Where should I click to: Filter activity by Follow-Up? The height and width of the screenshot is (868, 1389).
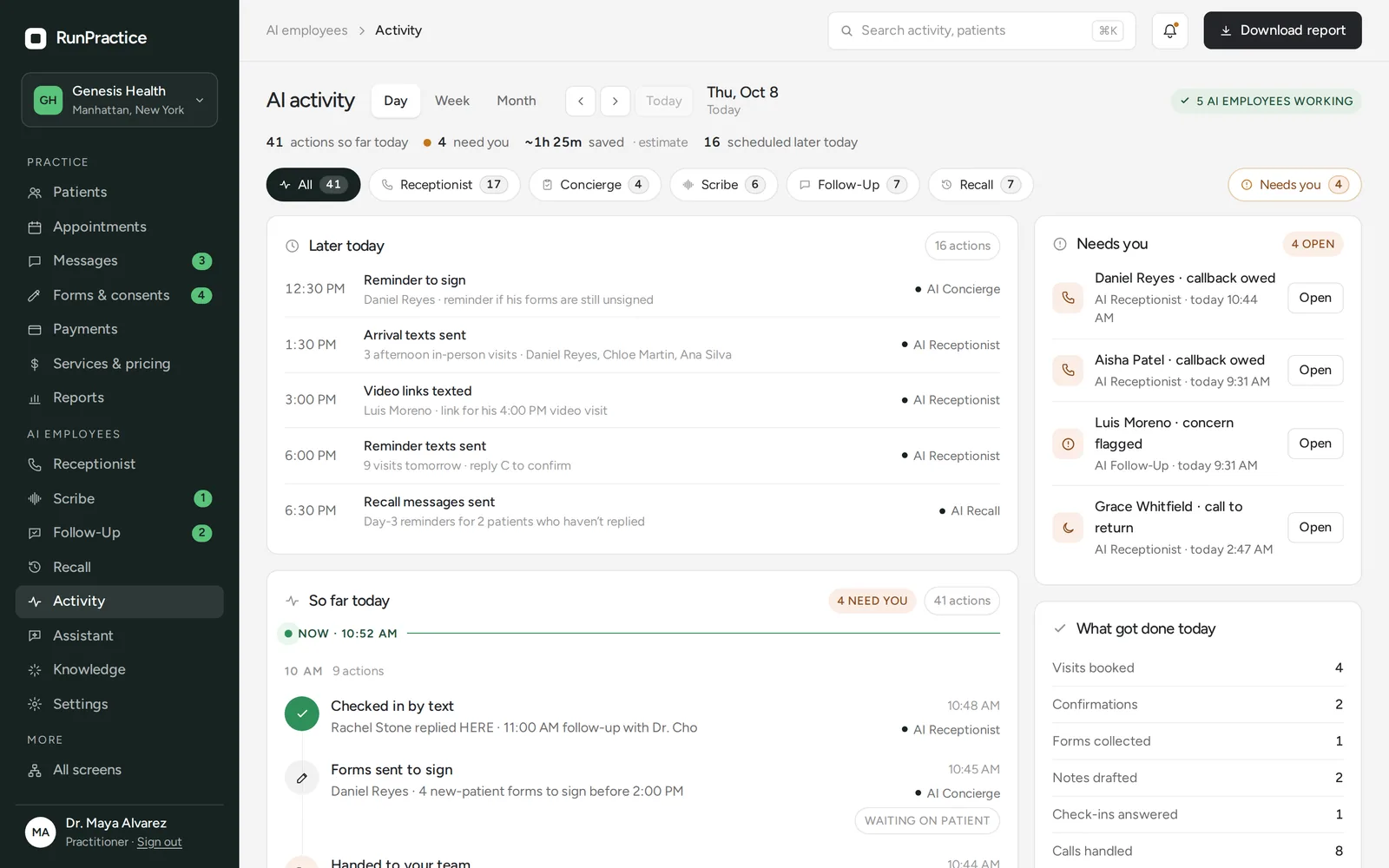coord(852,185)
